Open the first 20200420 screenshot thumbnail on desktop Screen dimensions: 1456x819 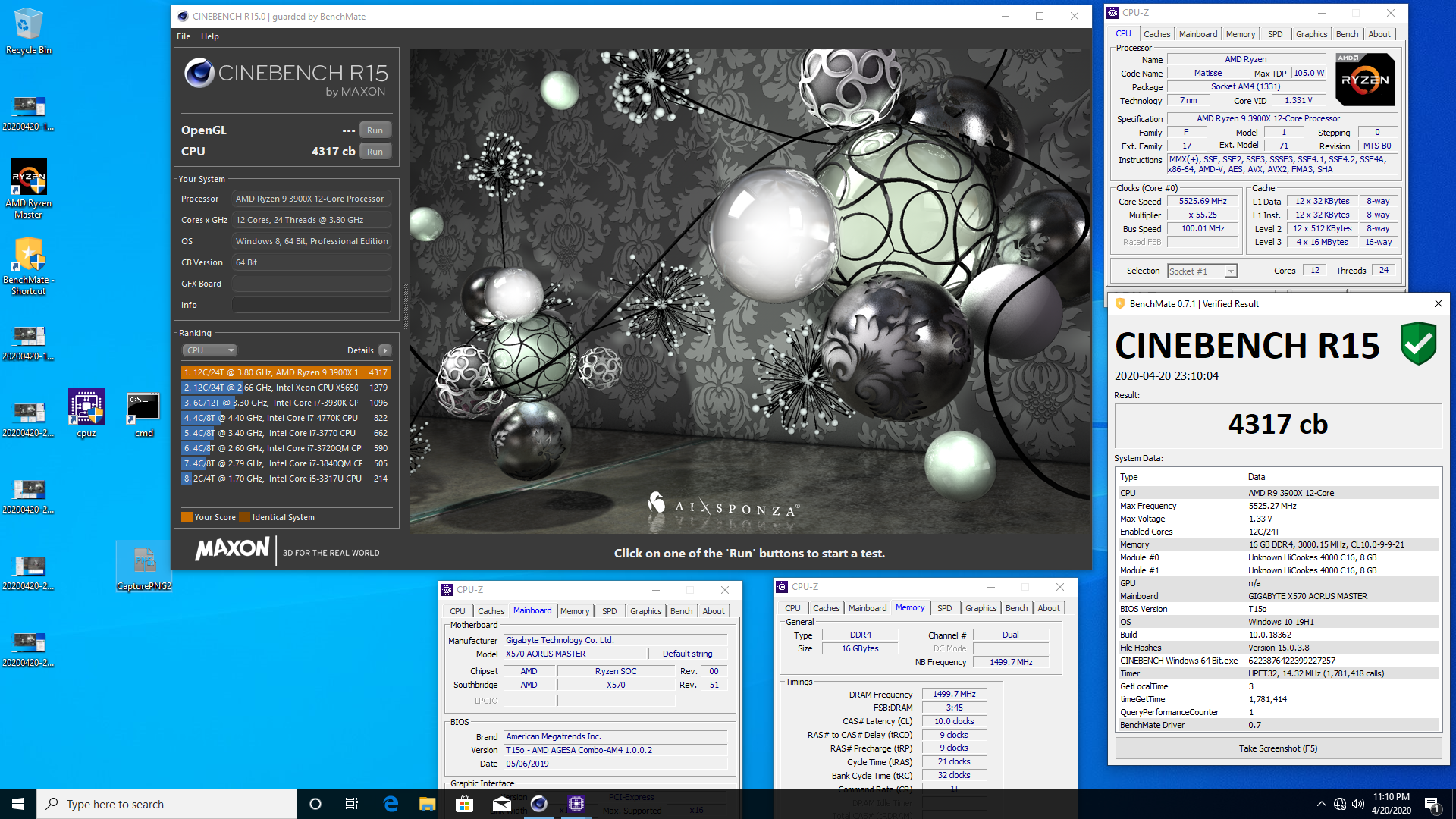point(28,112)
